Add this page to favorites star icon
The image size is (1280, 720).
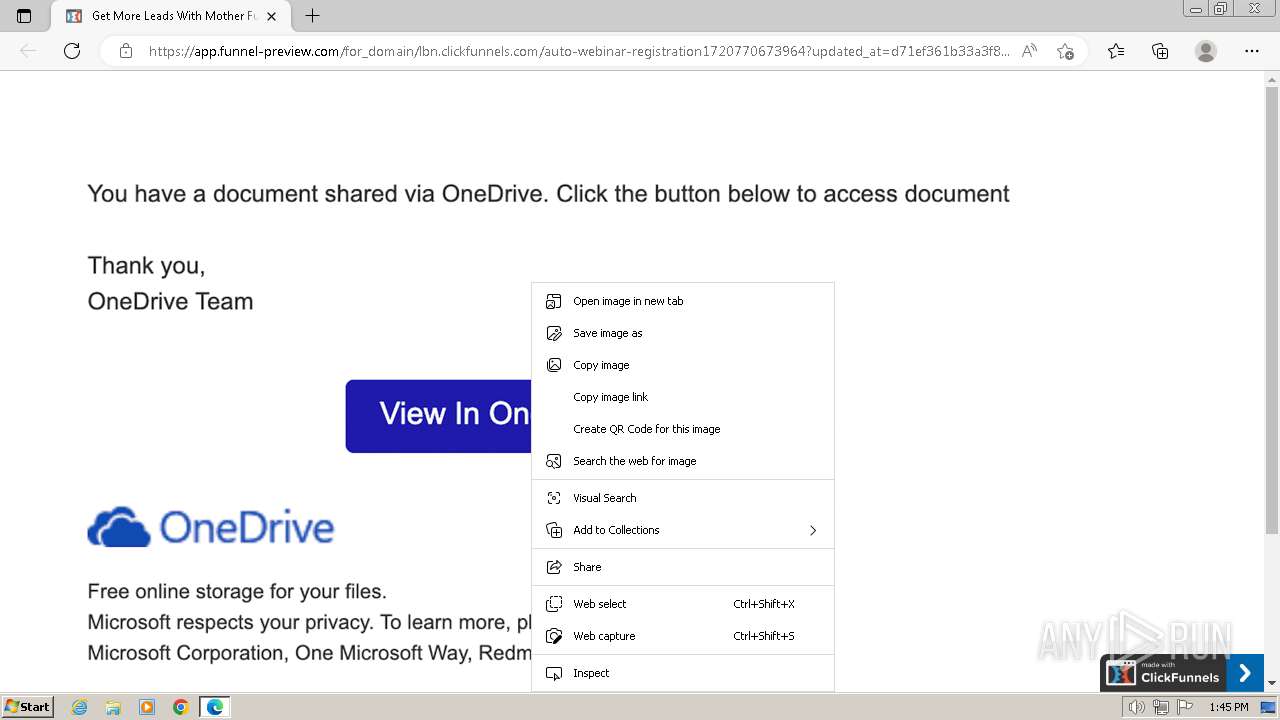coord(1065,51)
